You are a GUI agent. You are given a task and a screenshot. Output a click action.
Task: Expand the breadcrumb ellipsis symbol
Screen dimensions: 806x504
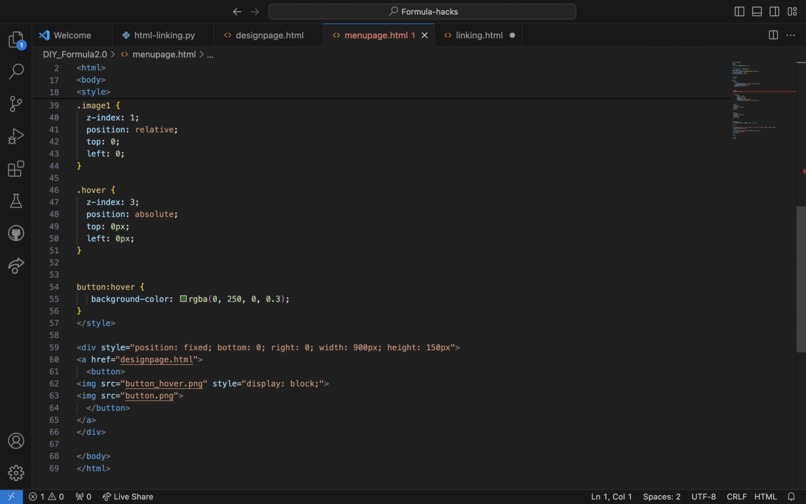(x=210, y=55)
